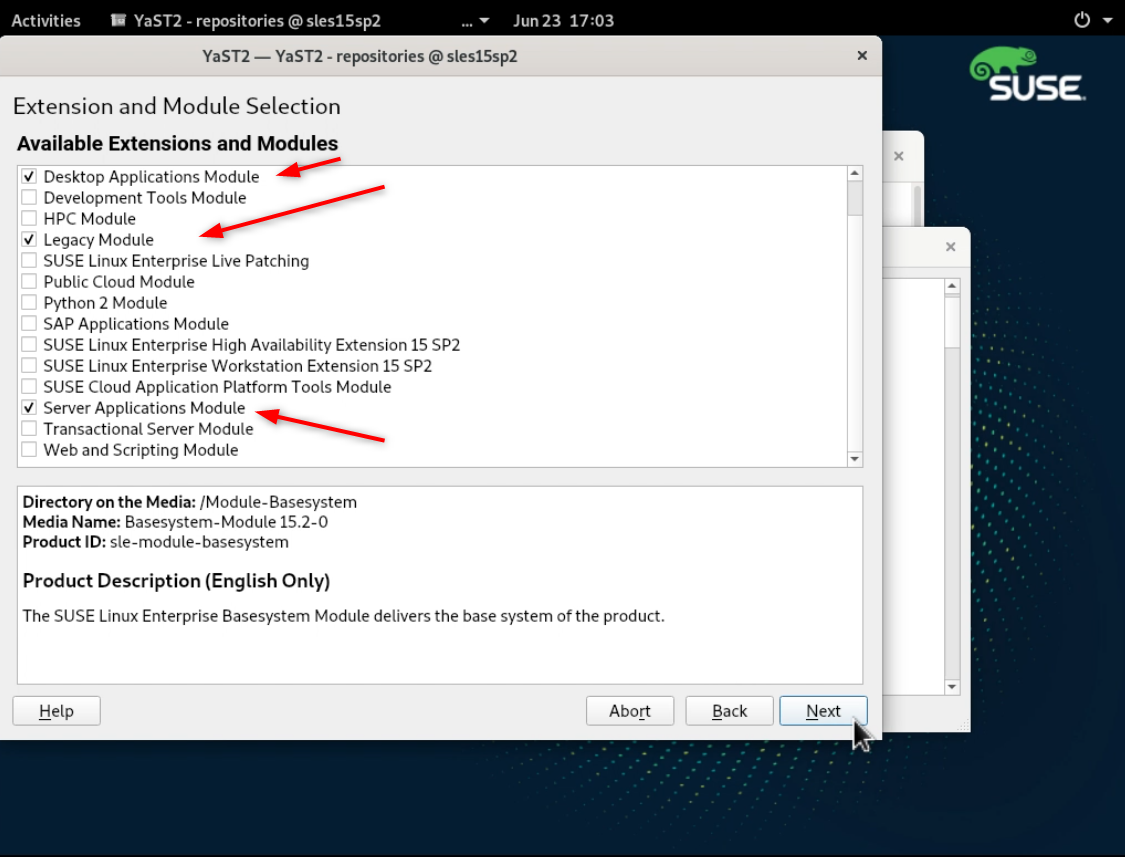The image size is (1125, 857).
Task: Expand the top bar ellipsis dropdown
Action: coord(475,21)
